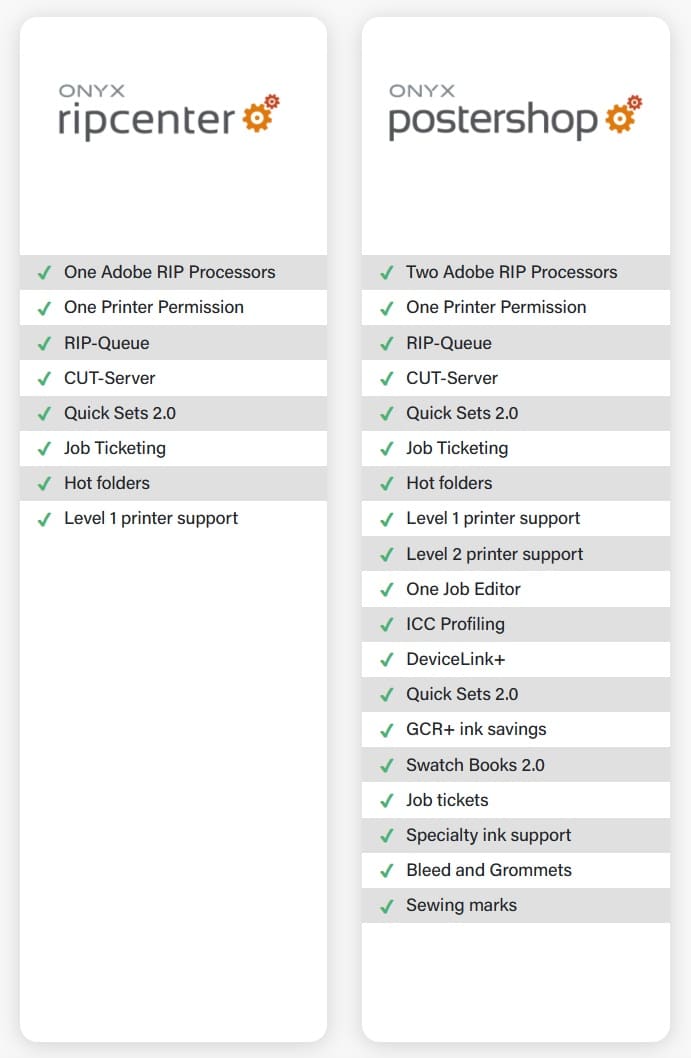Image resolution: width=691 pixels, height=1058 pixels.
Task: Click ripcenter's One Printer Permission text
Action: pos(154,307)
